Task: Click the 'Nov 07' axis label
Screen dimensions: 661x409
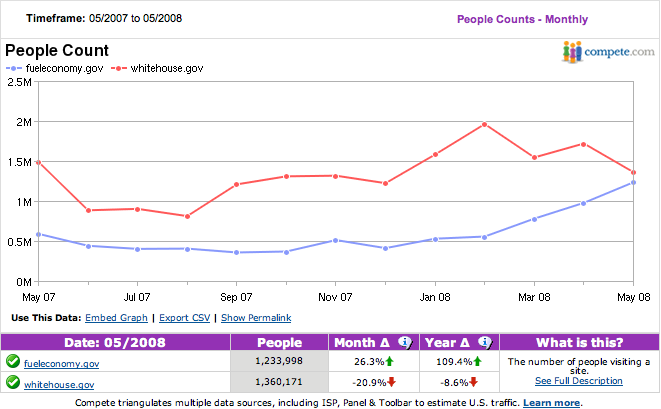Action: (x=335, y=297)
